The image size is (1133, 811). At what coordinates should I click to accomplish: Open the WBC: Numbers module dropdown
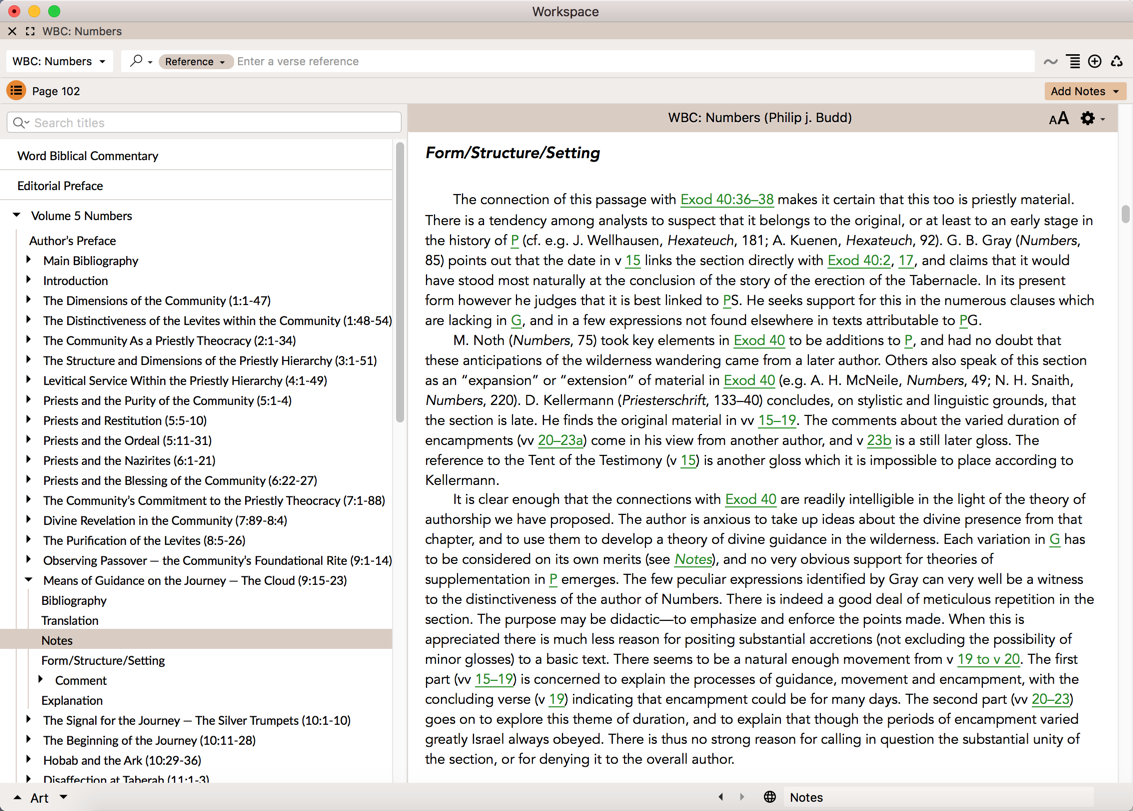[x=59, y=62]
